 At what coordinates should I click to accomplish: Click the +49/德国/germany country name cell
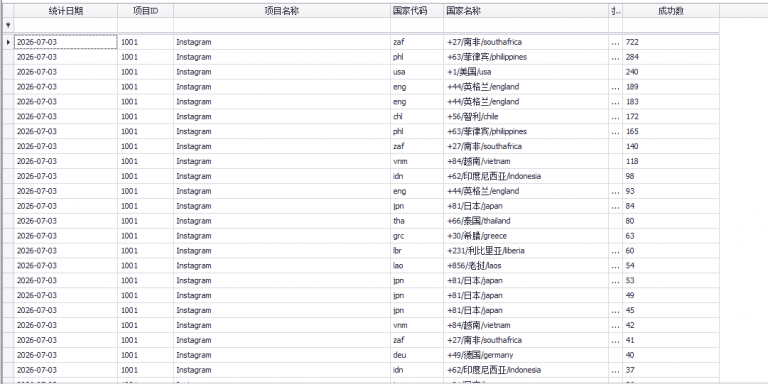[x=526, y=355]
